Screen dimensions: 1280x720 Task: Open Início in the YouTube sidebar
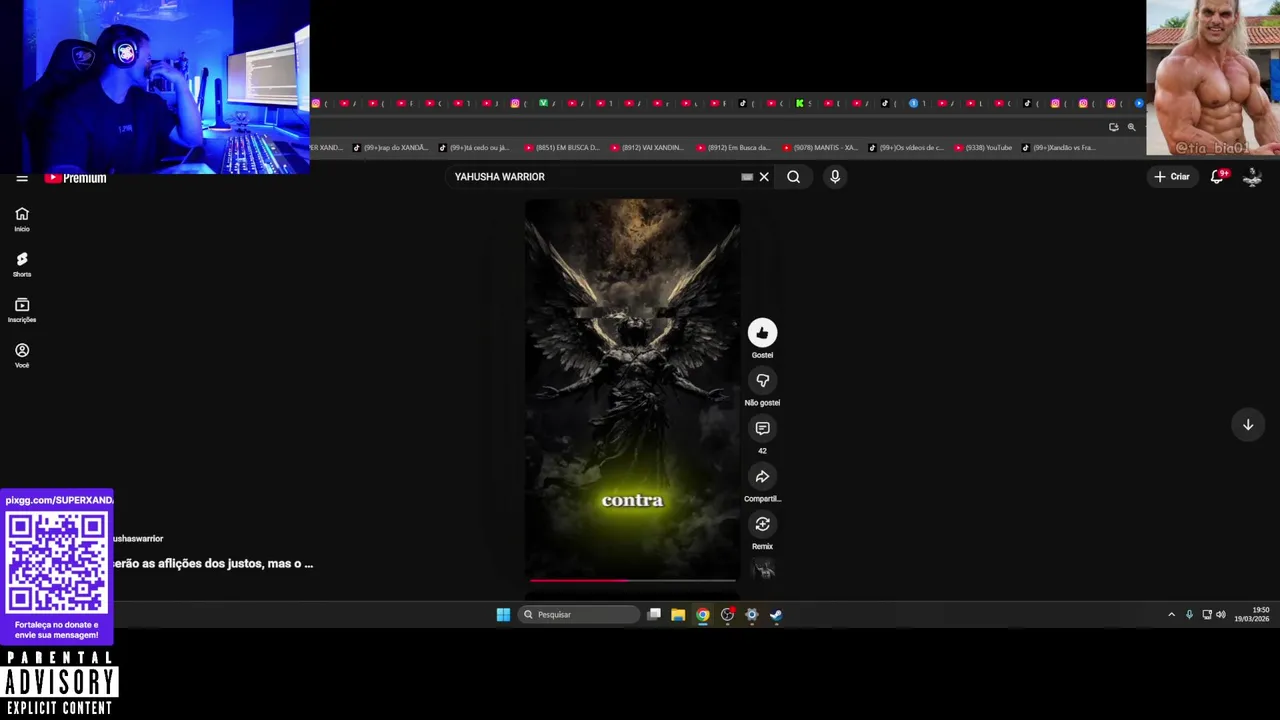point(22,219)
